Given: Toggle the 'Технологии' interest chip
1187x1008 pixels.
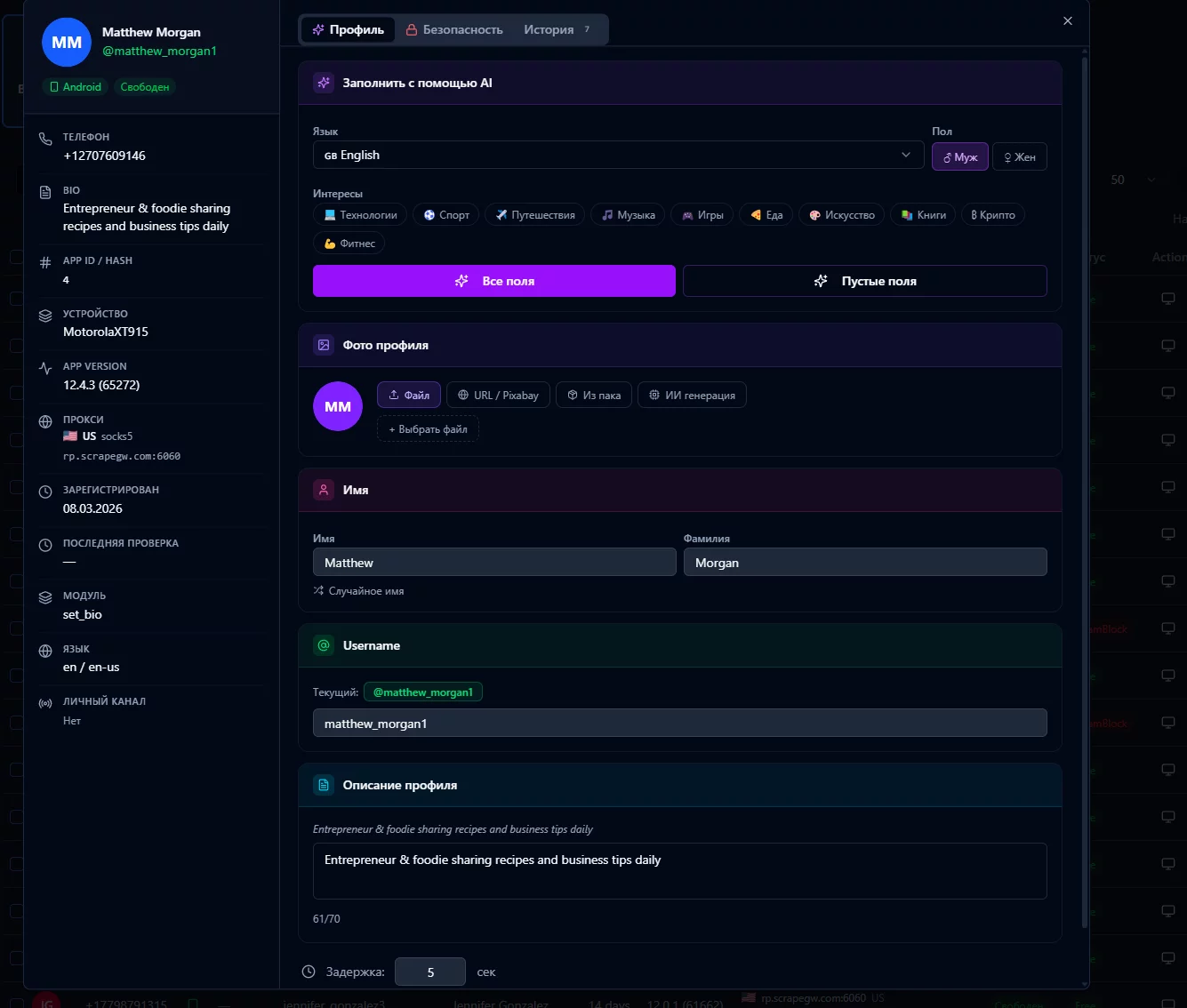Looking at the screenshot, I should 360,215.
